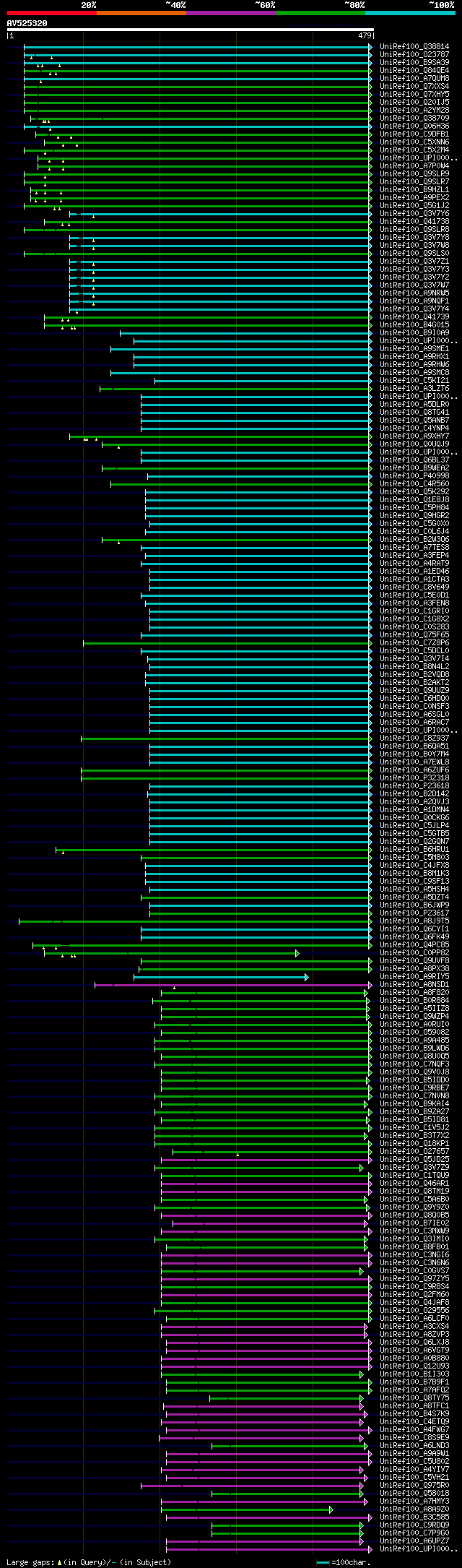The width and height of the screenshot is (462, 1568).
Task: Open UniRef100_B6HRU1 entry
Action: 414,850
